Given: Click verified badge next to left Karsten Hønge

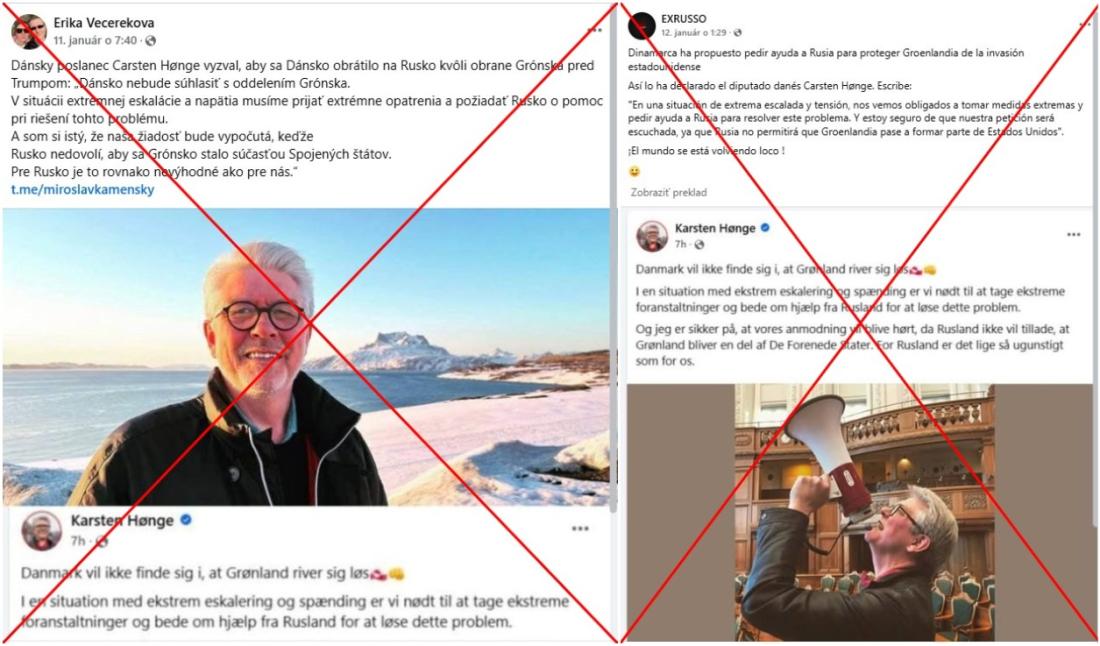Looking at the screenshot, I should [x=186, y=520].
